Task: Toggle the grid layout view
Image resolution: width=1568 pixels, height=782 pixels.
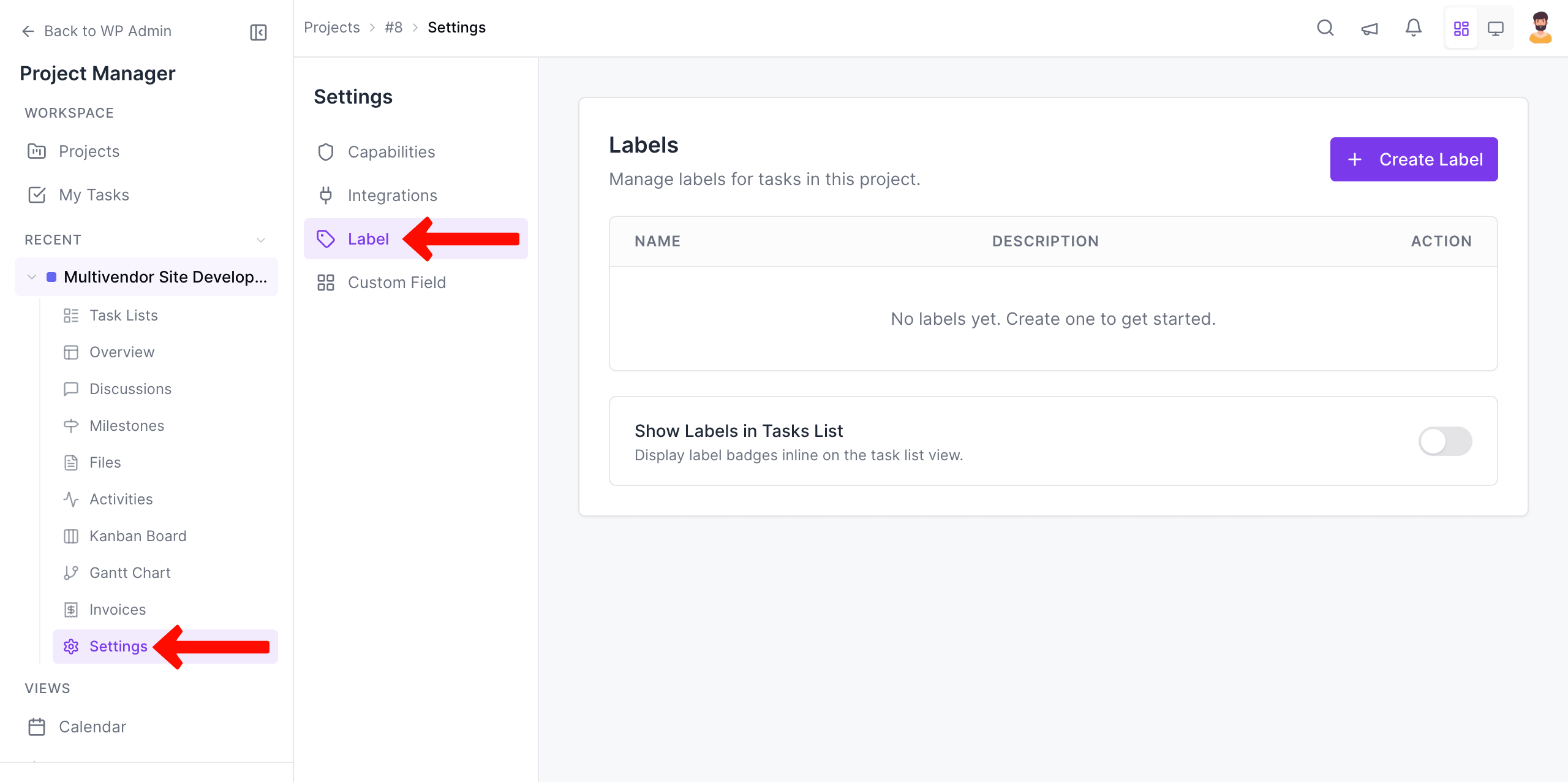Action: [x=1461, y=28]
